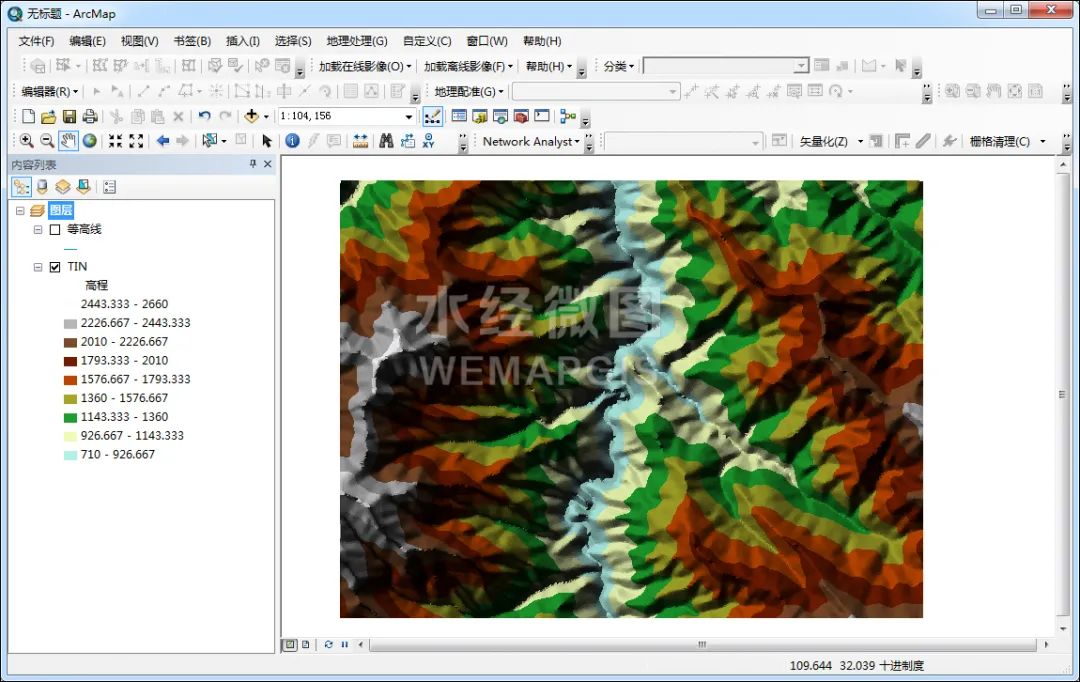Select the Zoom Out tool

[47, 141]
